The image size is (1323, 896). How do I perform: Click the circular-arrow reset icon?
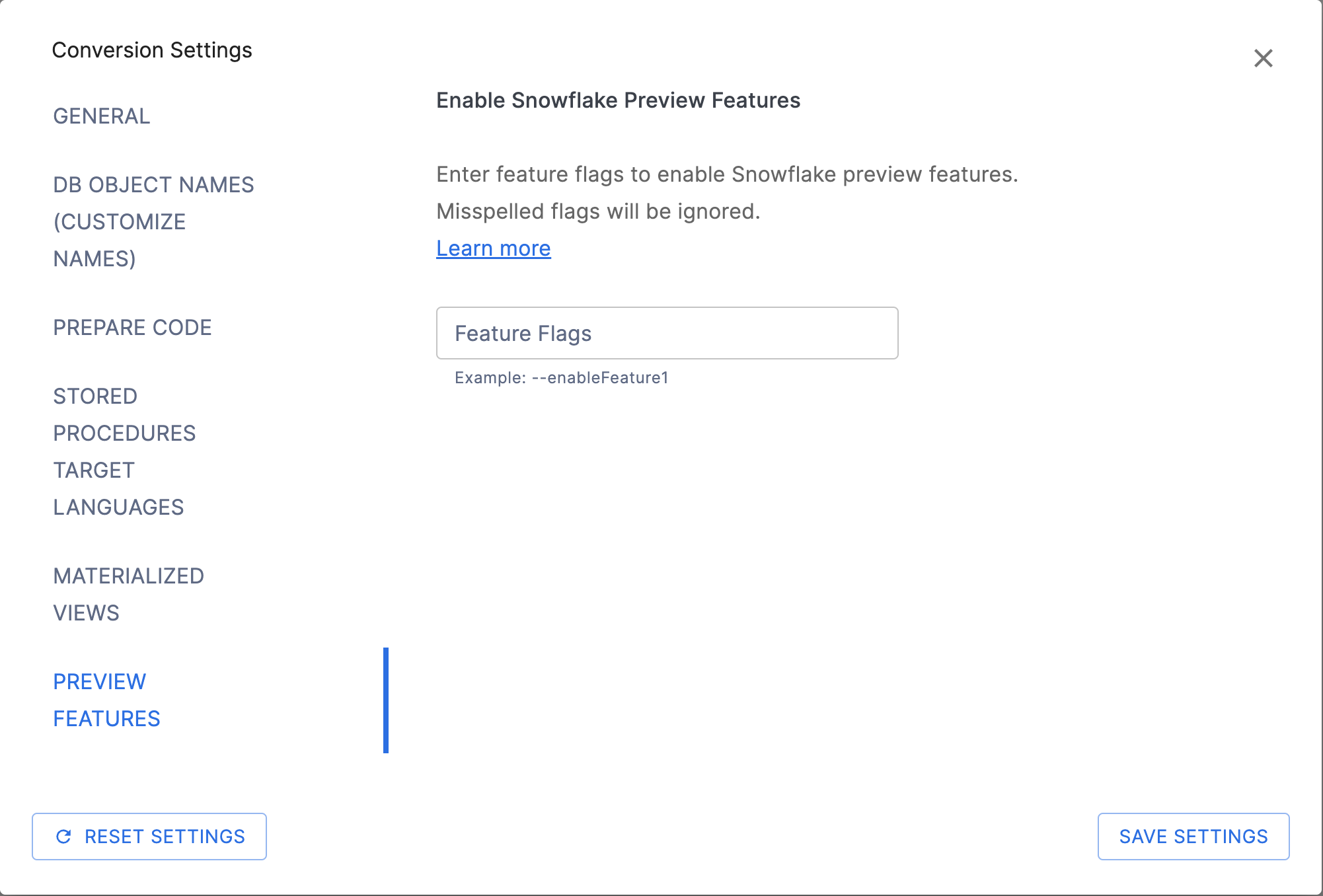[x=64, y=837]
